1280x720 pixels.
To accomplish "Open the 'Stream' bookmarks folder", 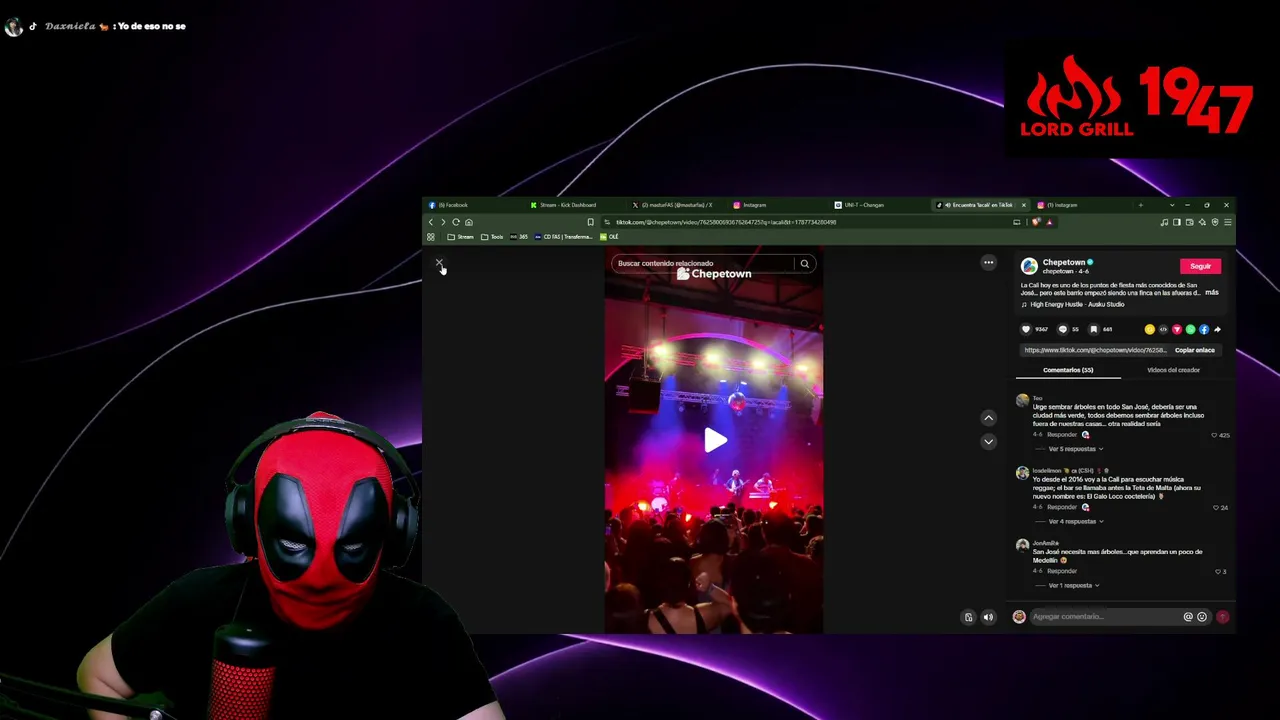I will (461, 237).
